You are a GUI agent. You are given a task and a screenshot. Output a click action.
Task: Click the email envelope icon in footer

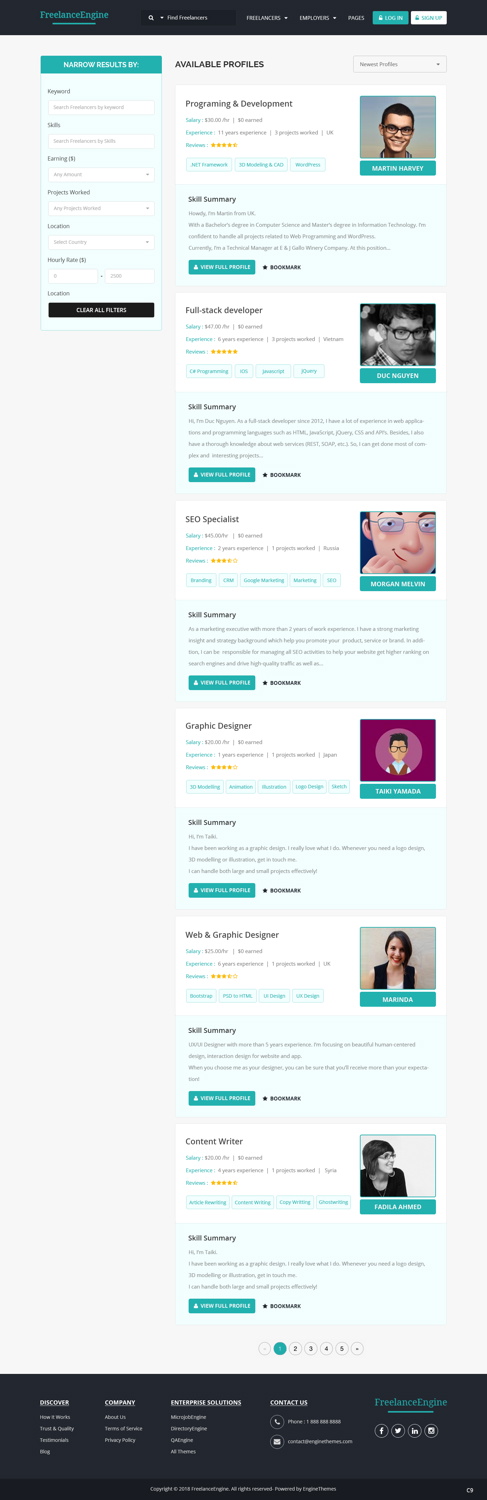(277, 1442)
